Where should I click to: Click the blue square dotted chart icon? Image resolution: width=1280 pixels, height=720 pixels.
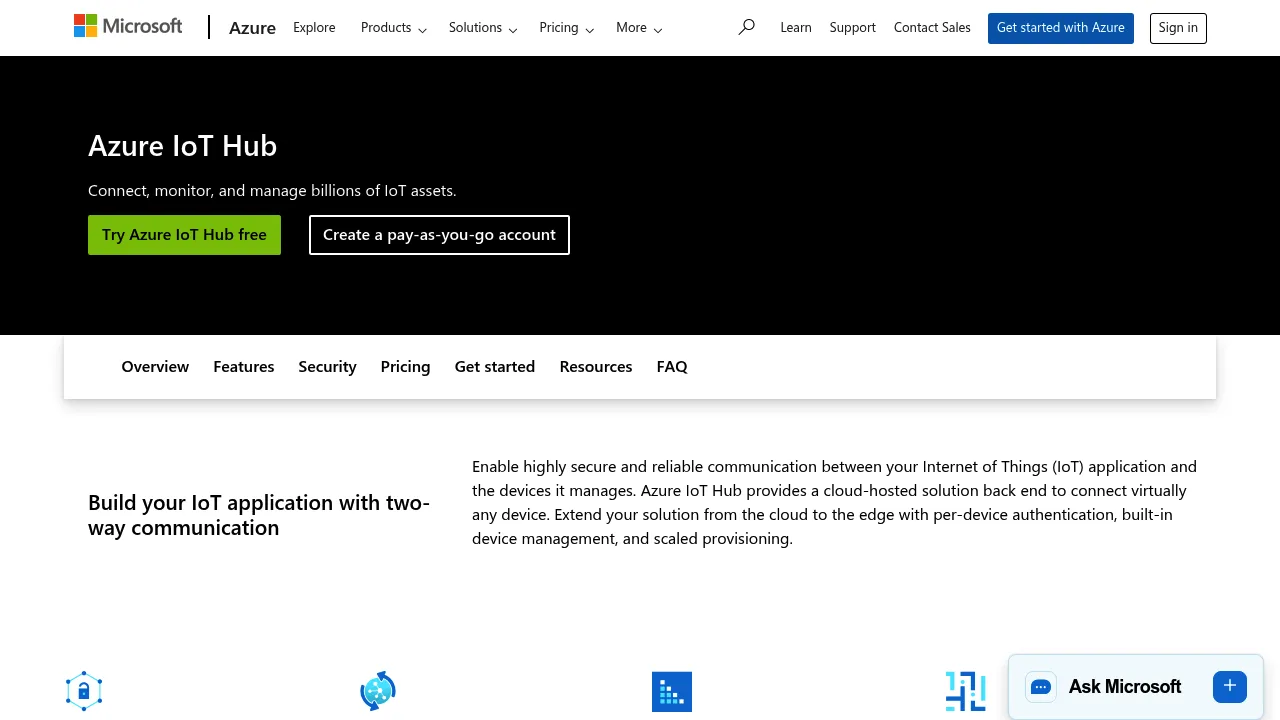coord(672,691)
